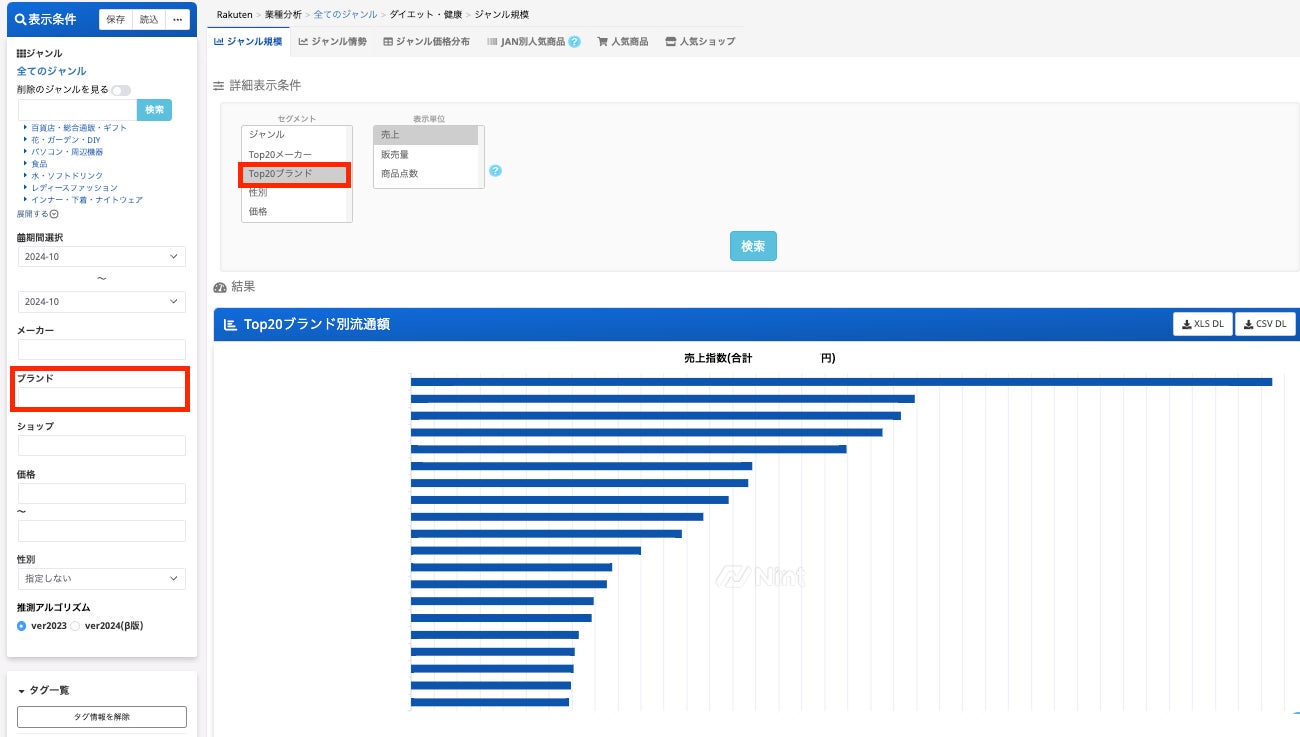The width and height of the screenshot is (1300, 737).
Task: Click the blue help icon beside JAN別人気商品
Action: click(x=574, y=42)
